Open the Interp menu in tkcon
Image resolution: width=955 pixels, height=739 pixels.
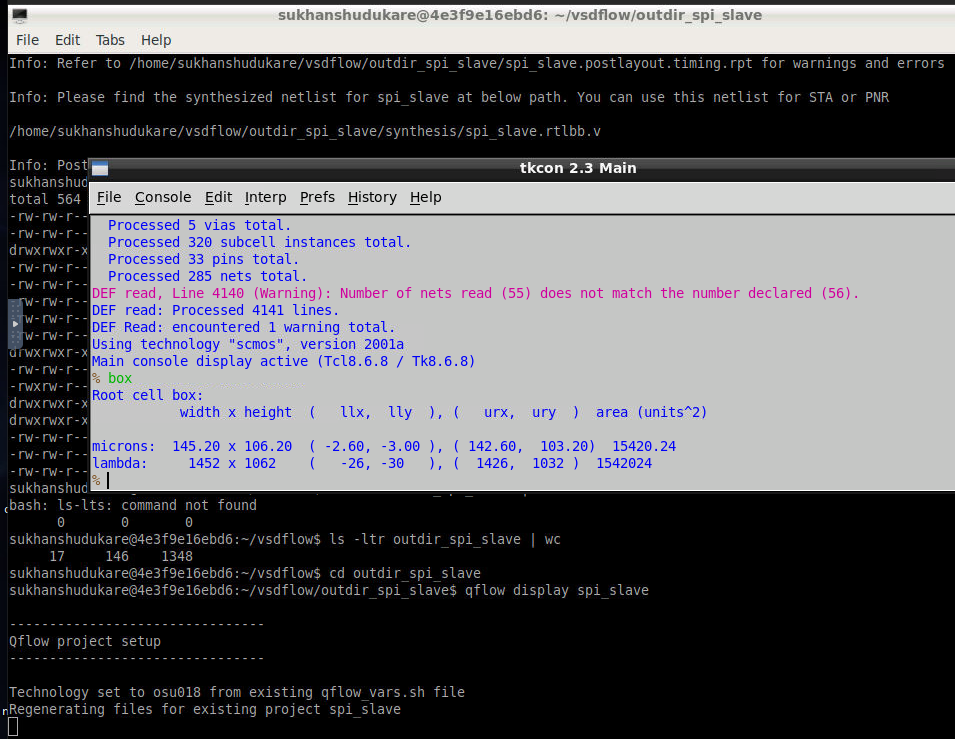265,197
